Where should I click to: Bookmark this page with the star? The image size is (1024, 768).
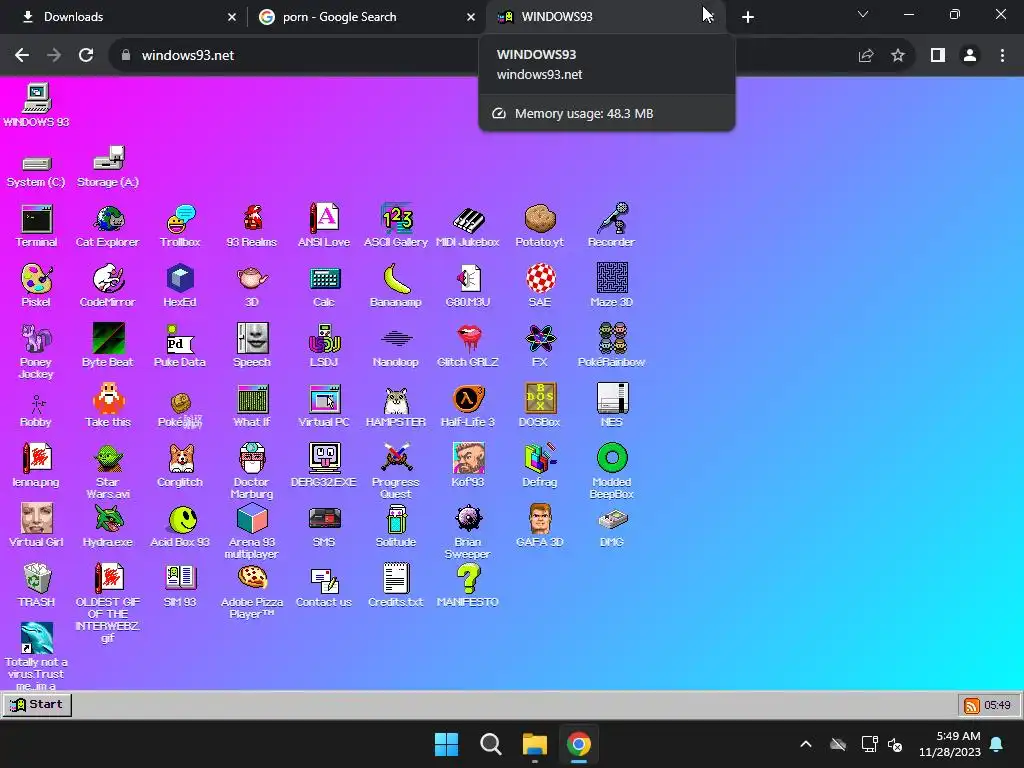[x=898, y=56]
